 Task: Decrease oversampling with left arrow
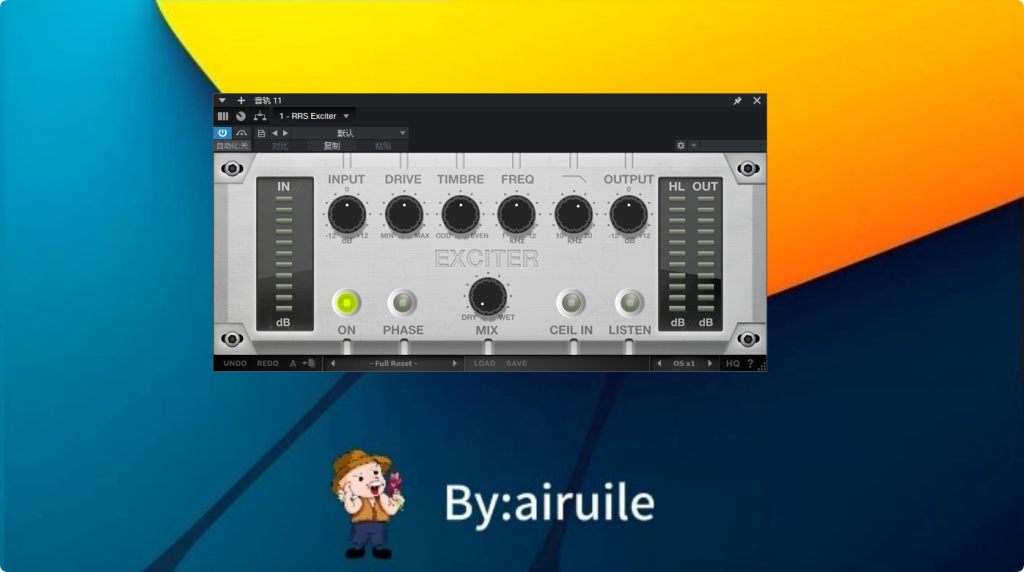point(659,364)
